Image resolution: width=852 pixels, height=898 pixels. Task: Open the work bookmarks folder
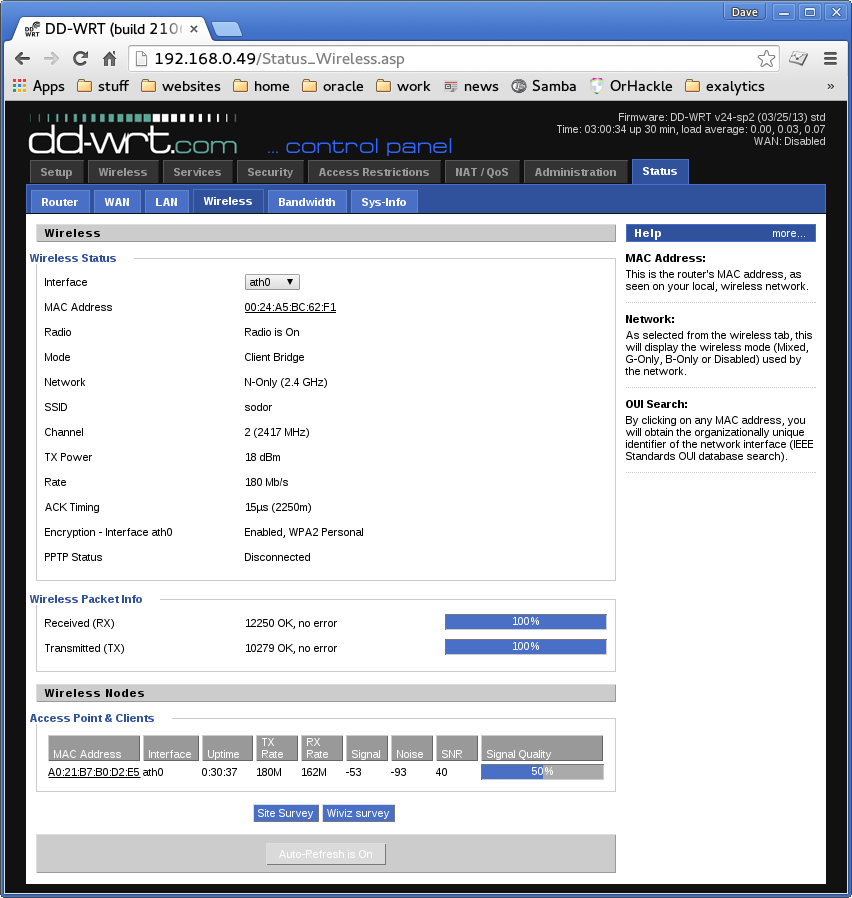click(x=403, y=86)
